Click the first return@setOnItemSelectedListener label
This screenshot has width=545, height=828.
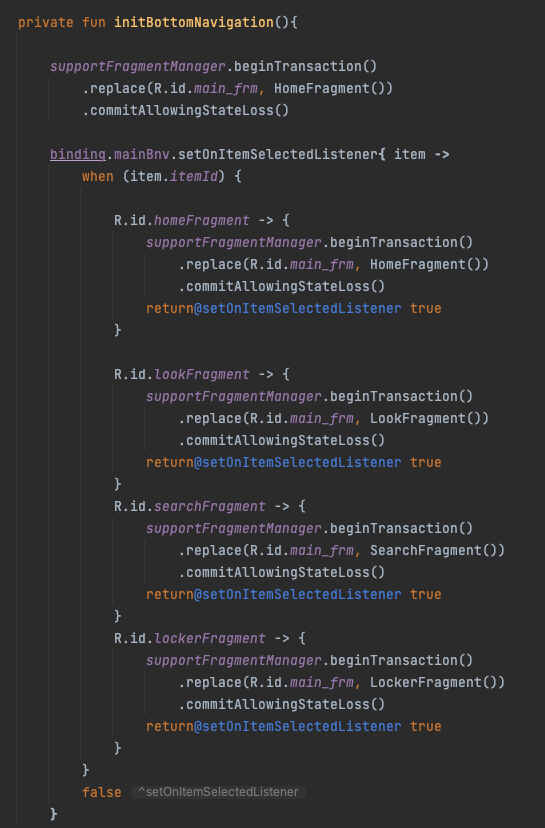(x=274, y=308)
